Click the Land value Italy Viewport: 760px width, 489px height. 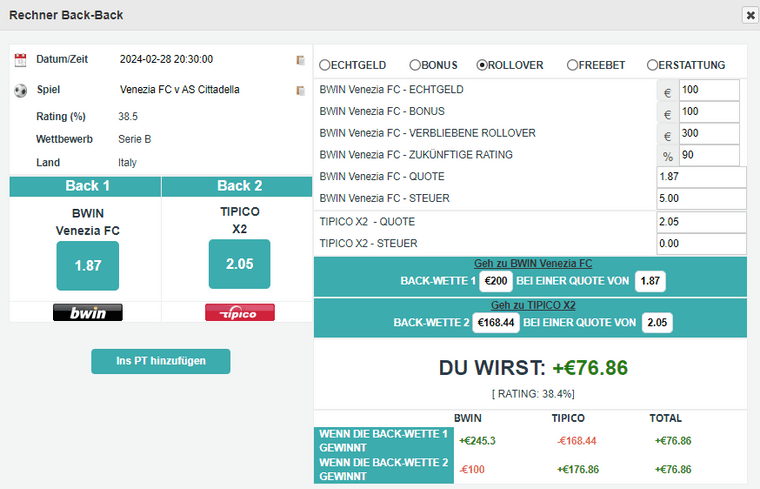(x=127, y=163)
